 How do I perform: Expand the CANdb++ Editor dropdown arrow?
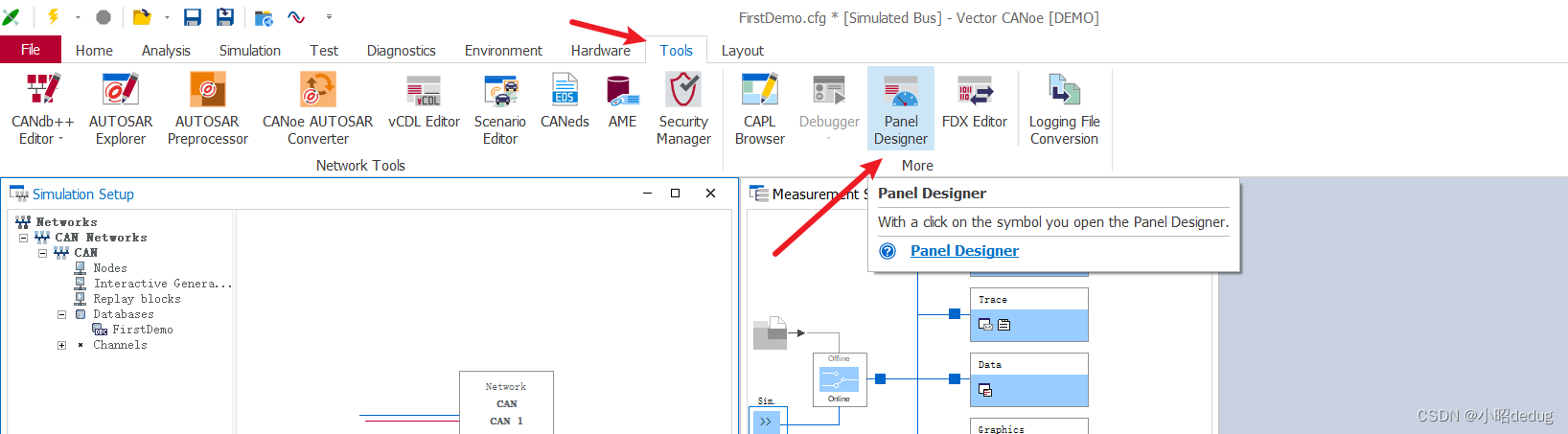point(60,139)
